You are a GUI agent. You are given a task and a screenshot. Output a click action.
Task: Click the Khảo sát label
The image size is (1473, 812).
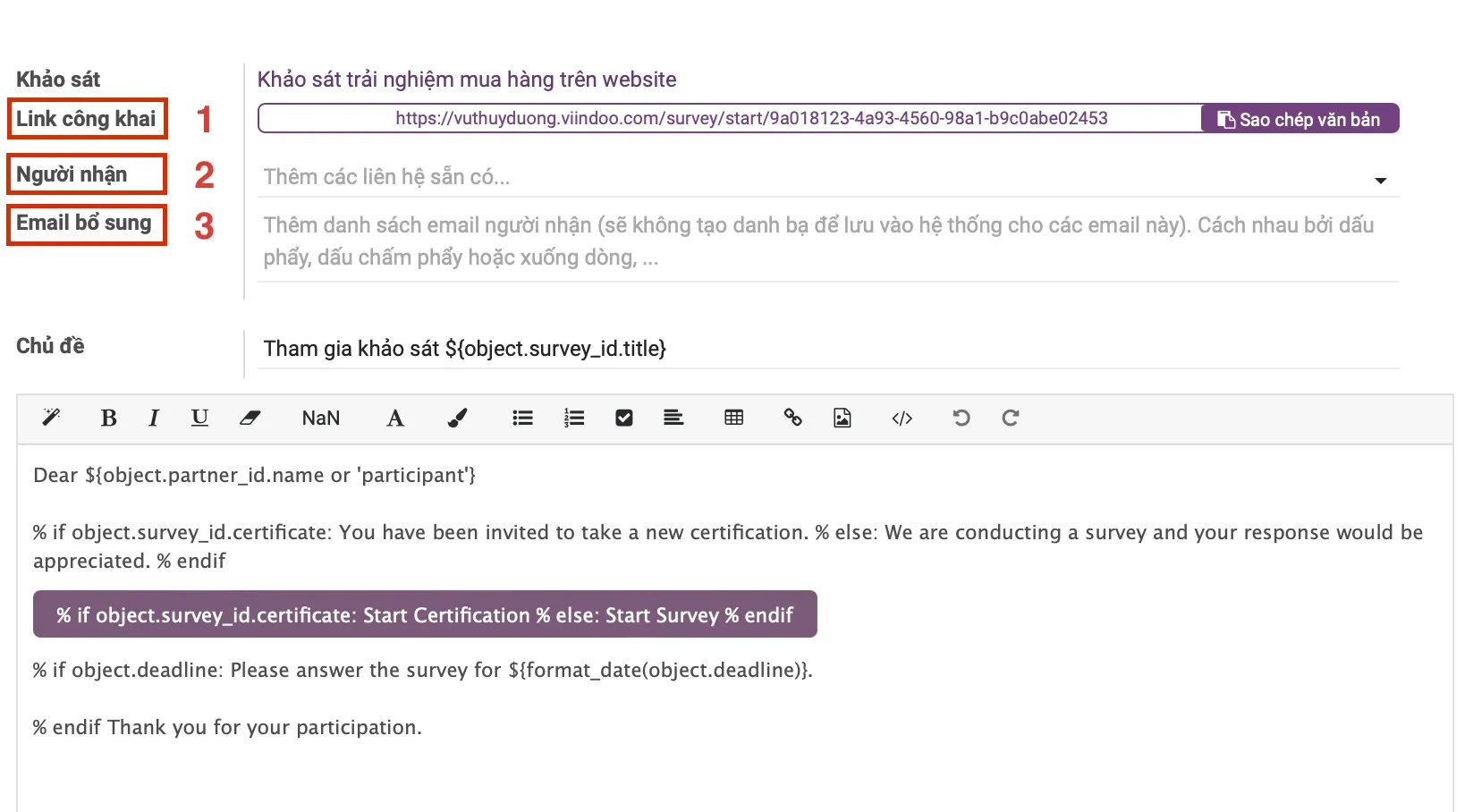pyautogui.click(x=58, y=80)
